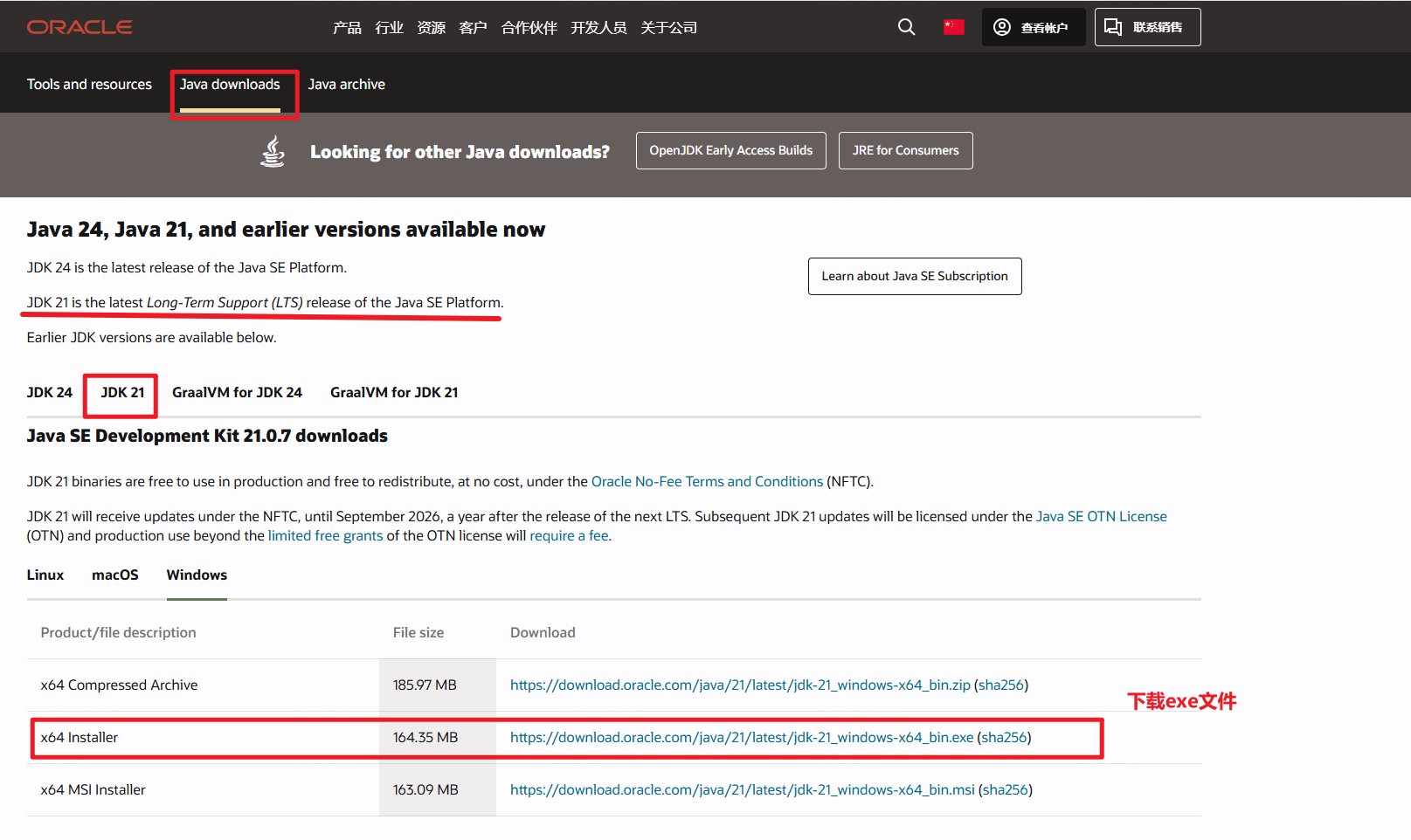Screen dimensions: 1411x840
Task: Select the Windows OS tab
Action: tap(197, 575)
